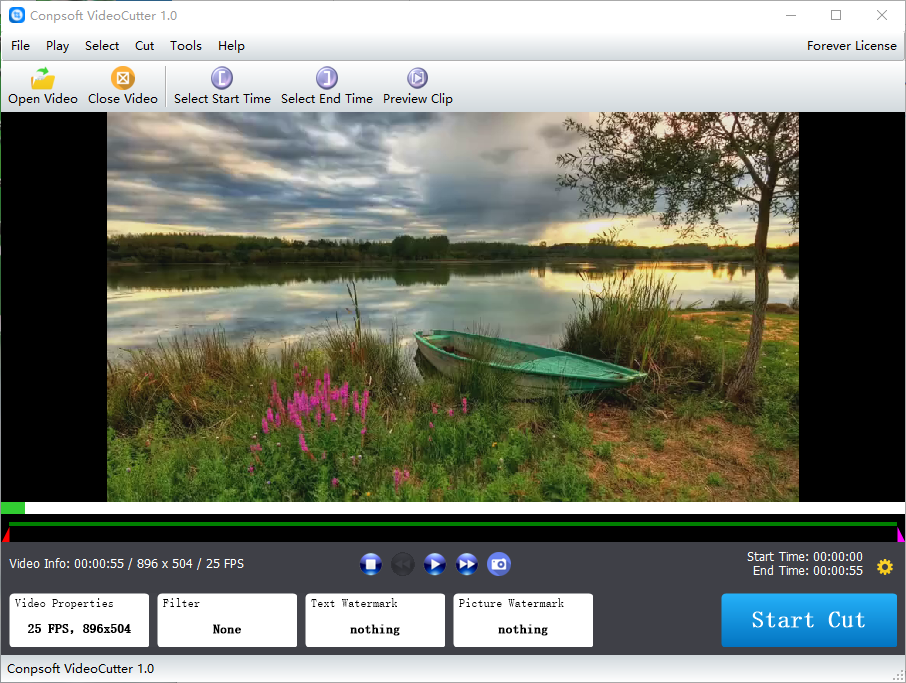This screenshot has height=683, width=906.
Task: Open the Help menu
Action: [x=231, y=46]
